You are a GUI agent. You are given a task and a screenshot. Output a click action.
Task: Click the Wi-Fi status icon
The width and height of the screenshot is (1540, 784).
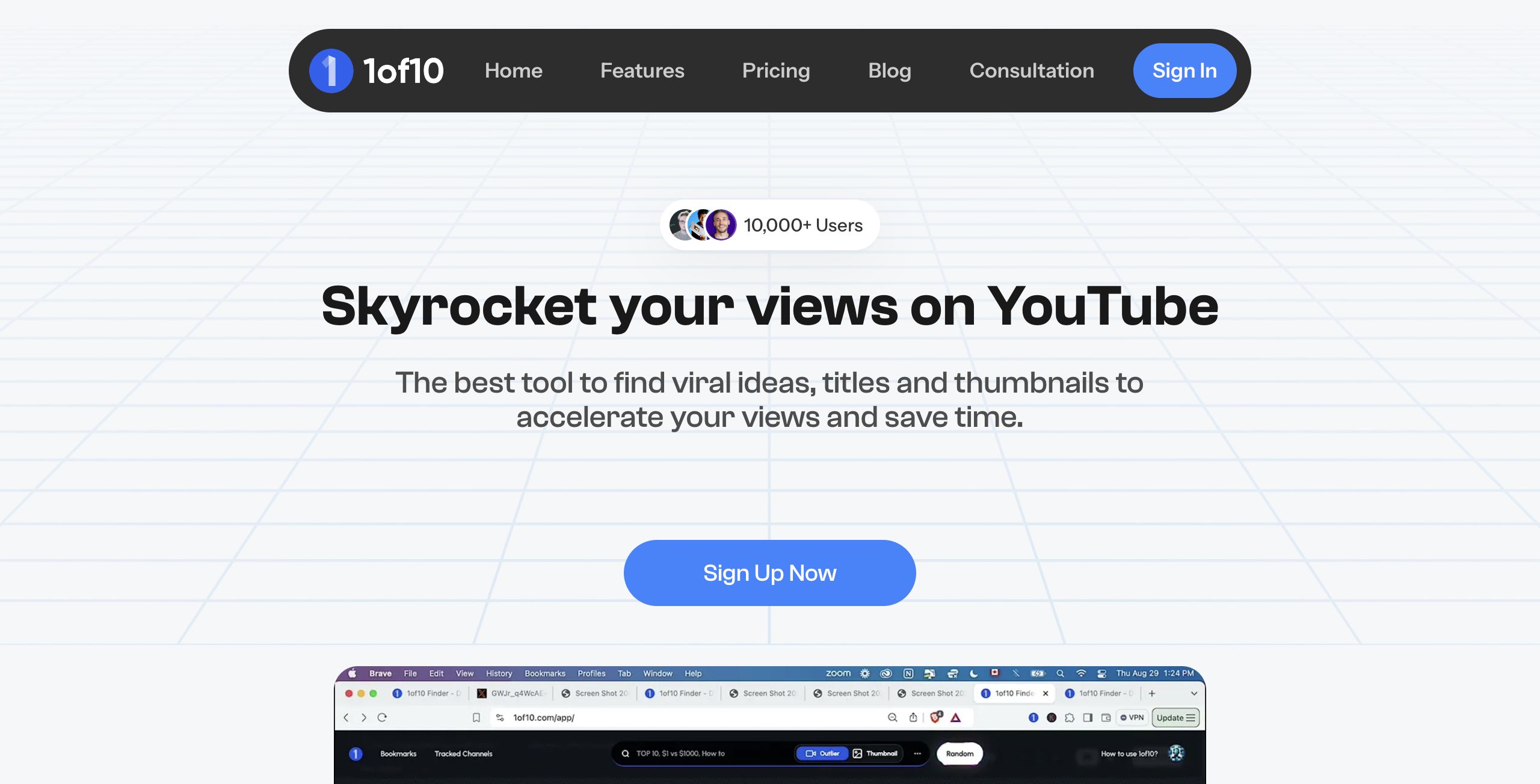(1081, 673)
